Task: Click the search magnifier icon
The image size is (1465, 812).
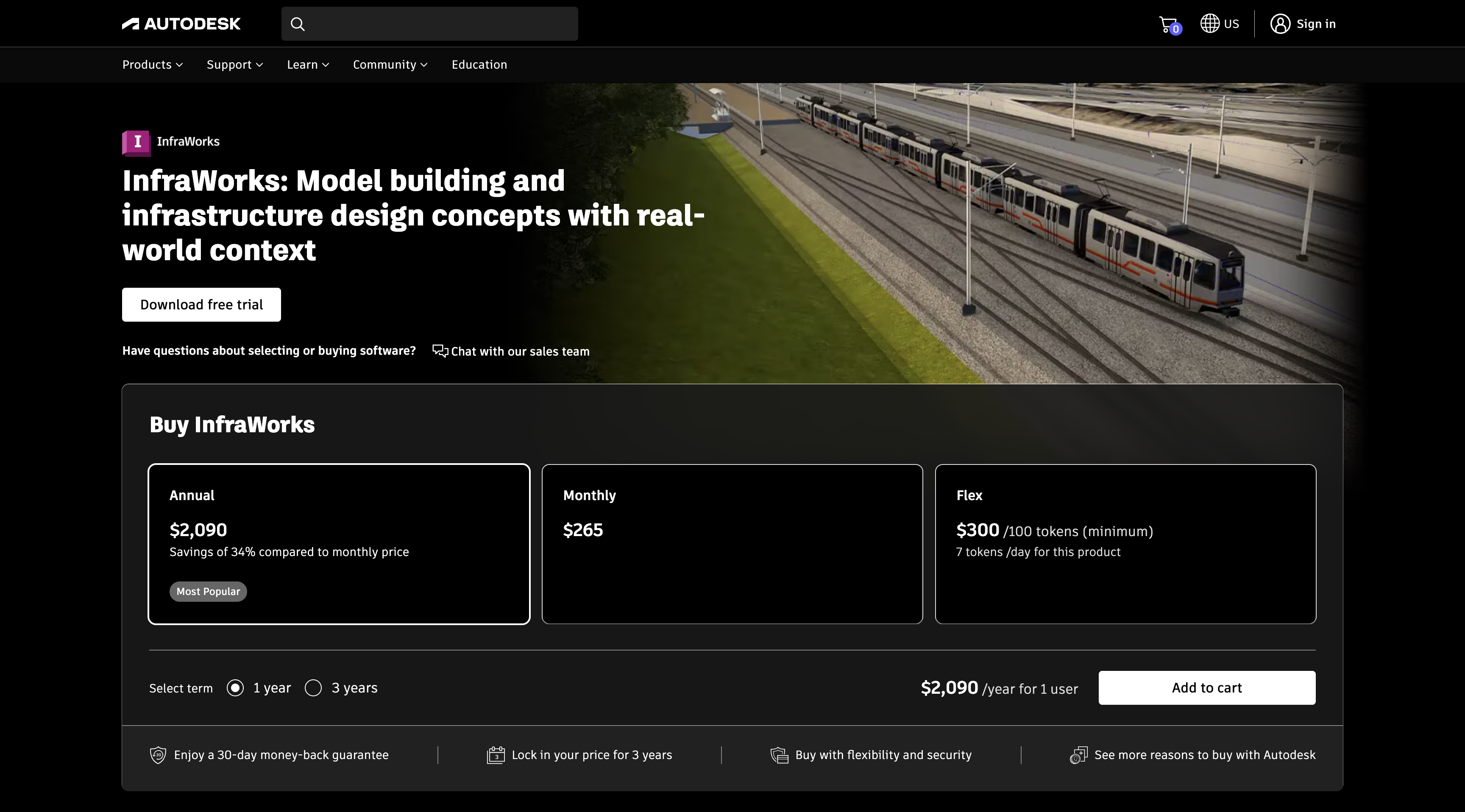Action: tap(298, 24)
